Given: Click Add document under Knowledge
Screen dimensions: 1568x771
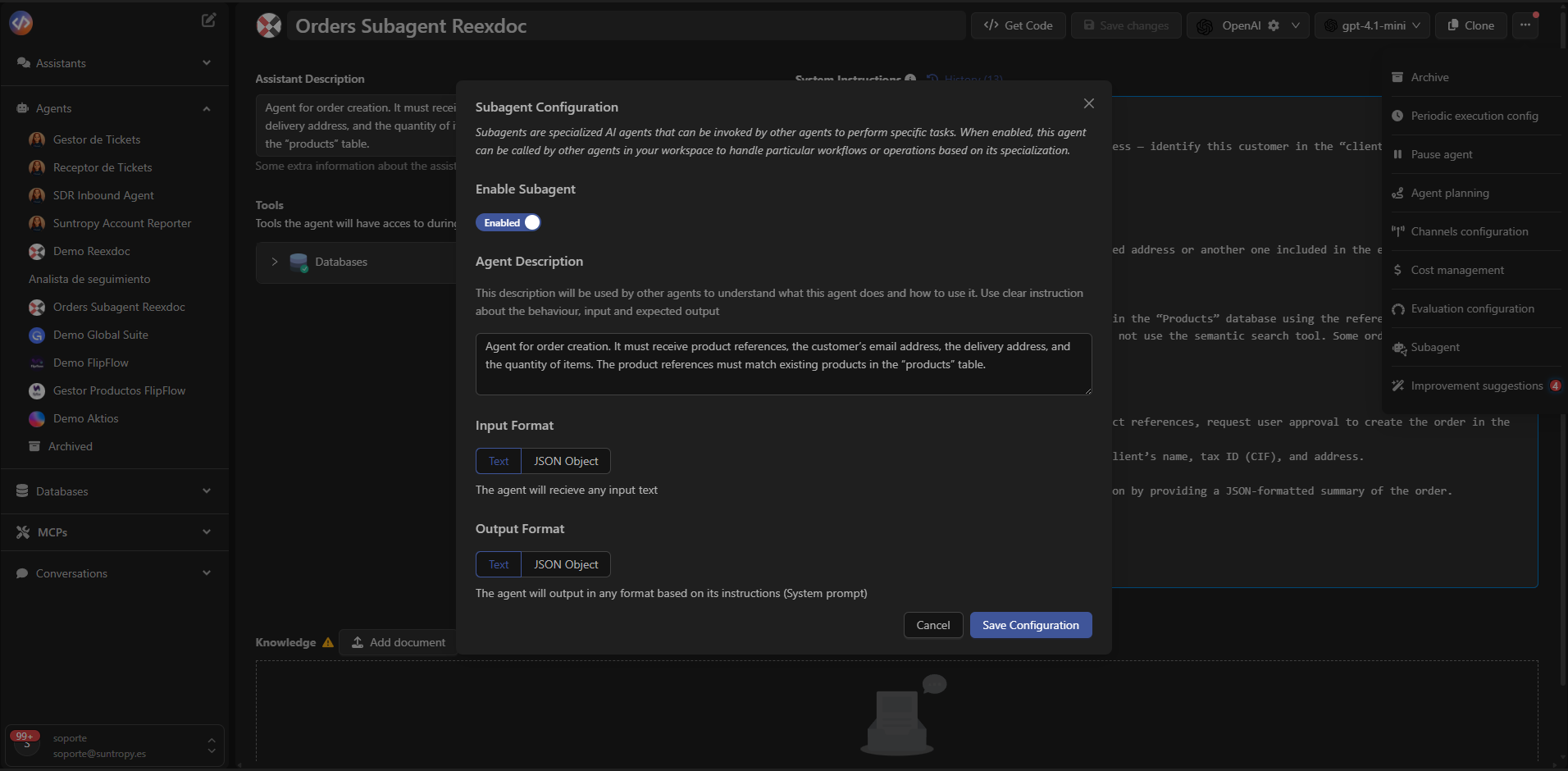Looking at the screenshot, I should point(398,642).
